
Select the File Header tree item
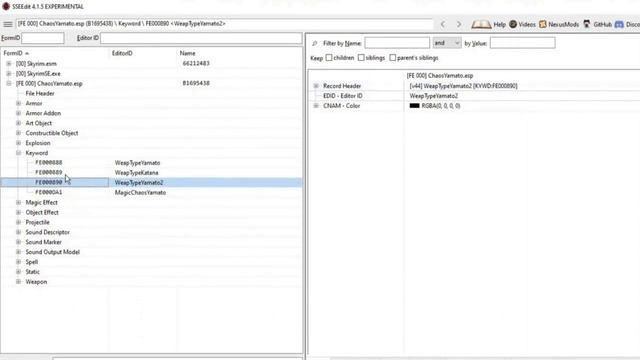point(40,93)
